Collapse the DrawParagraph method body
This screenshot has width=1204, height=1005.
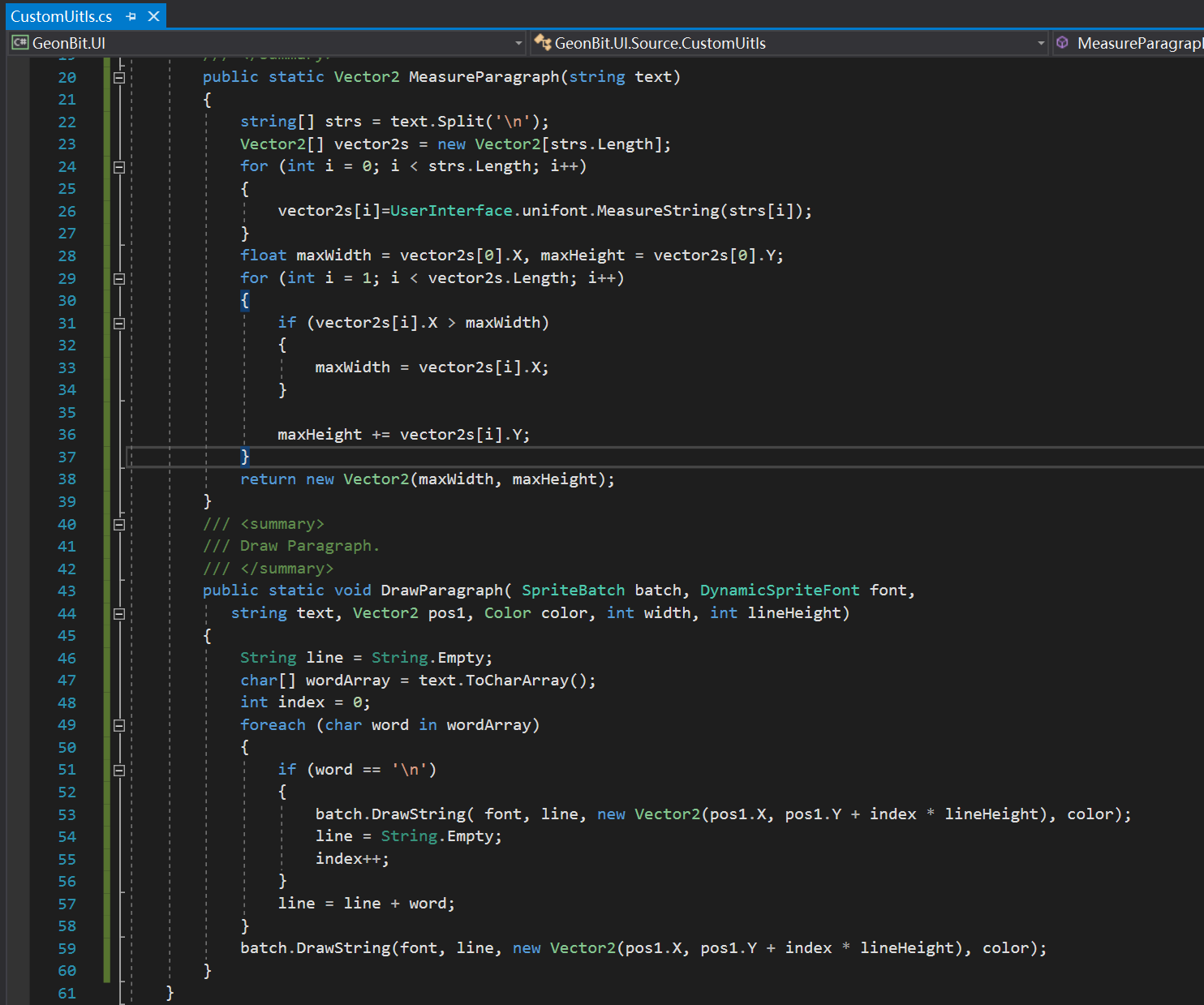pos(118,614)
